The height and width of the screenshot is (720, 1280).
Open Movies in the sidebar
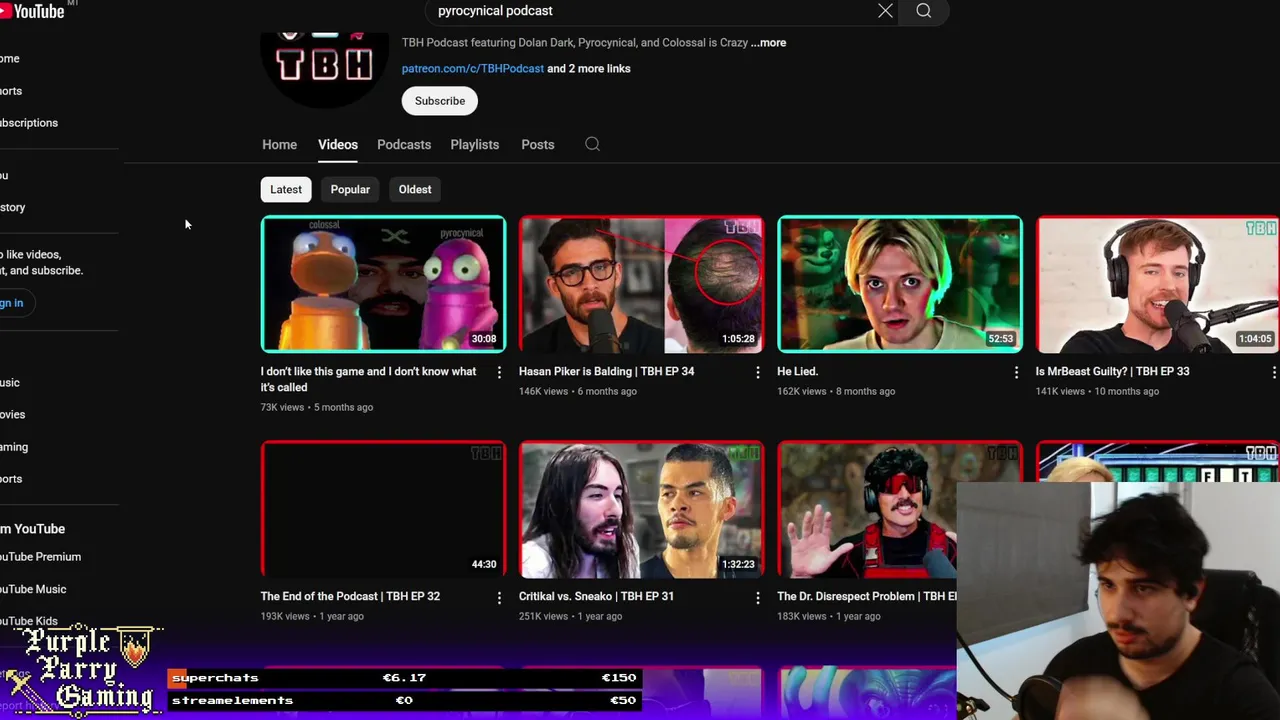pyautogui.click(x=13, y=415)
